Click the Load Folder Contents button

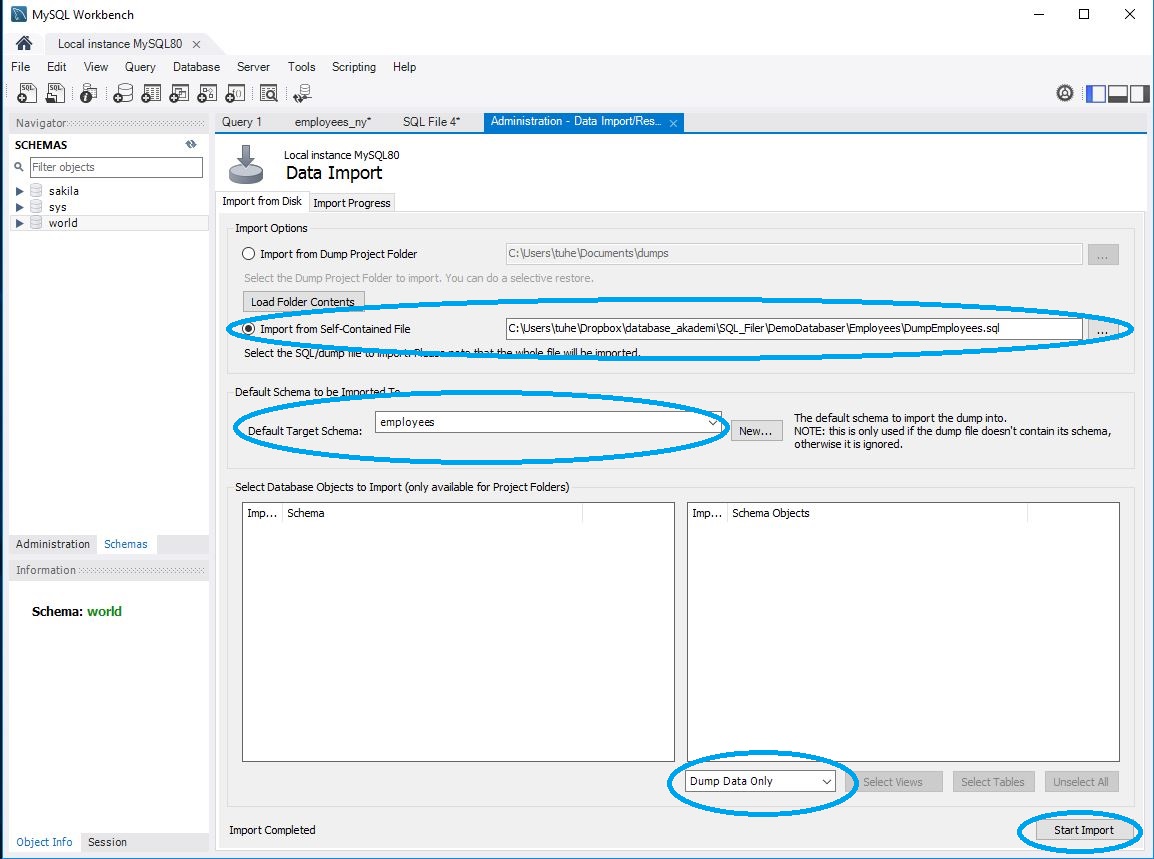point(302,302)
